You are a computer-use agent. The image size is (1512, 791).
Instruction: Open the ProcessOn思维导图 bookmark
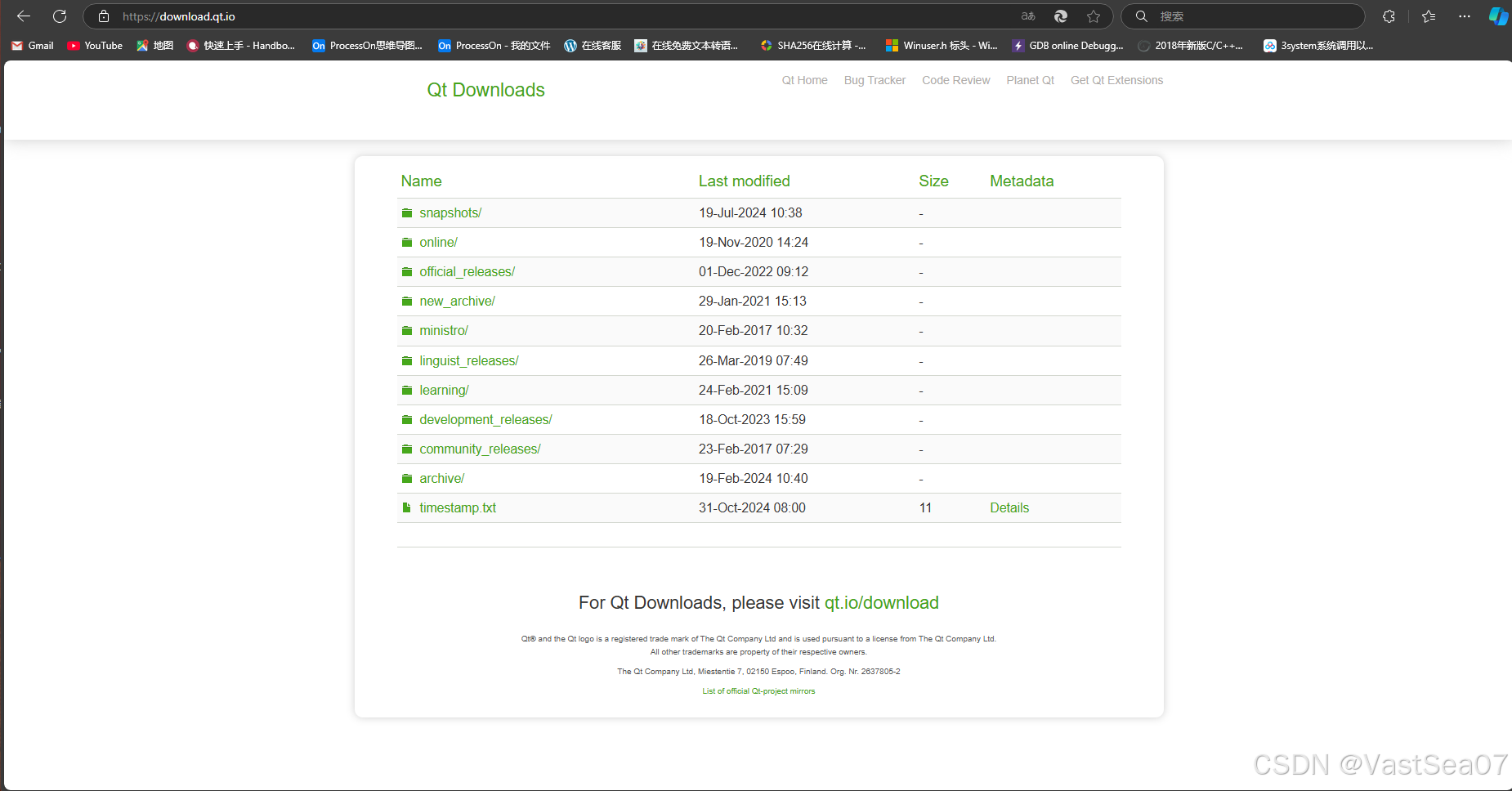pos(368,46)
